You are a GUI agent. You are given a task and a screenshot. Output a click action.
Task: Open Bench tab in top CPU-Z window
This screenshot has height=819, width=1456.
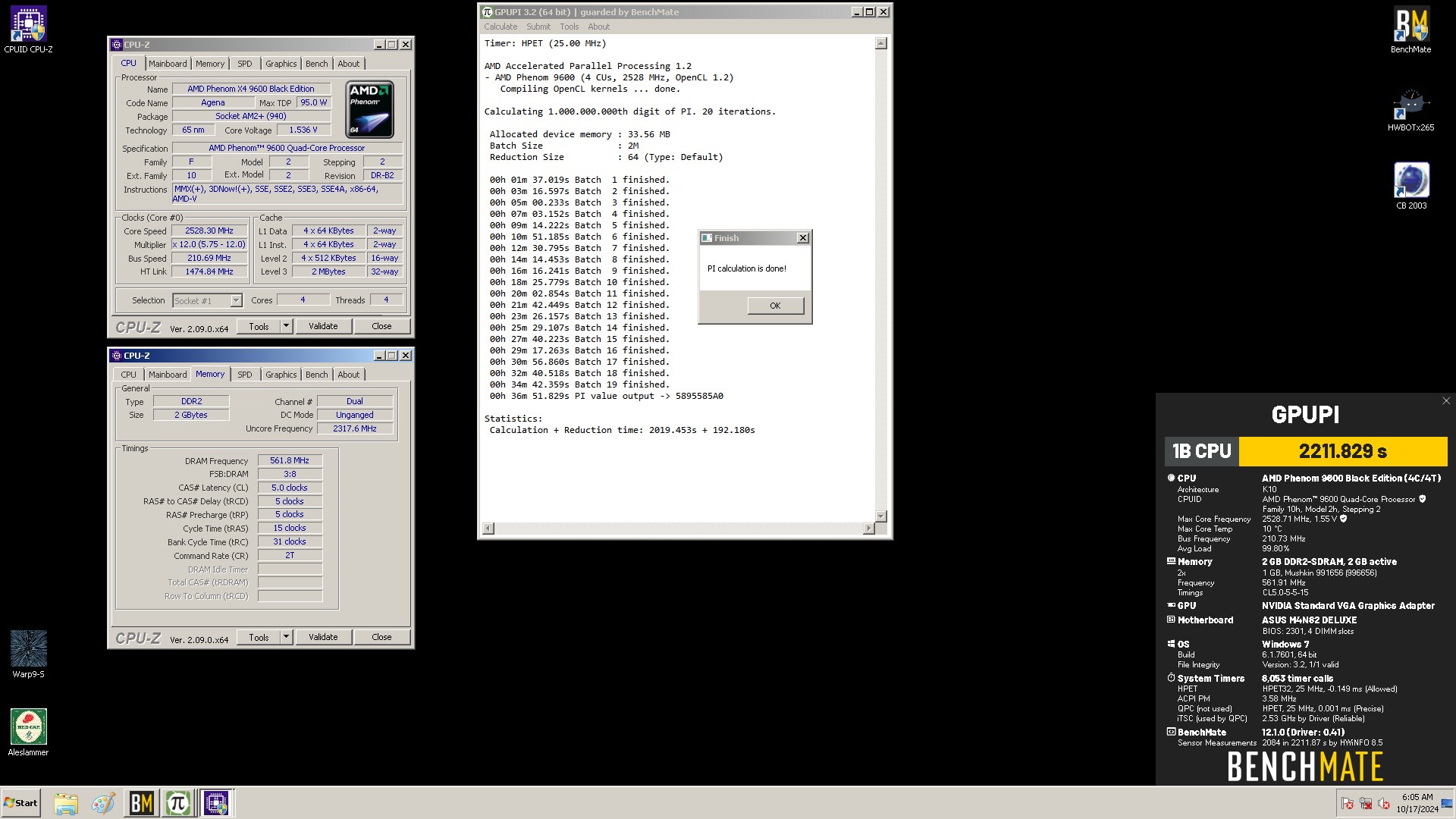click(x=317, y=64)
